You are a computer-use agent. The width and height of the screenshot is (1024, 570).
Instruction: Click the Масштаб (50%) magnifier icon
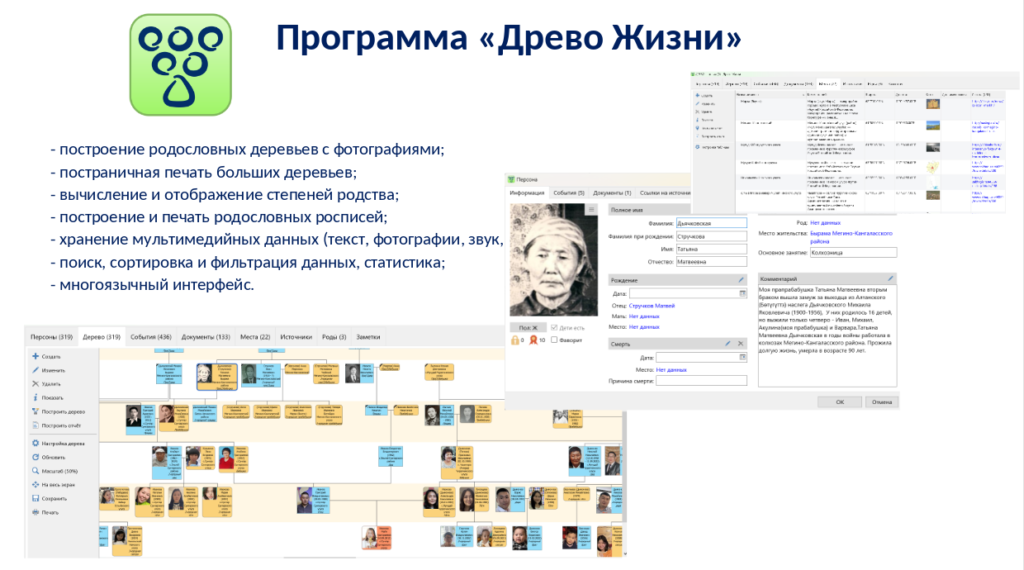(35, 470)
